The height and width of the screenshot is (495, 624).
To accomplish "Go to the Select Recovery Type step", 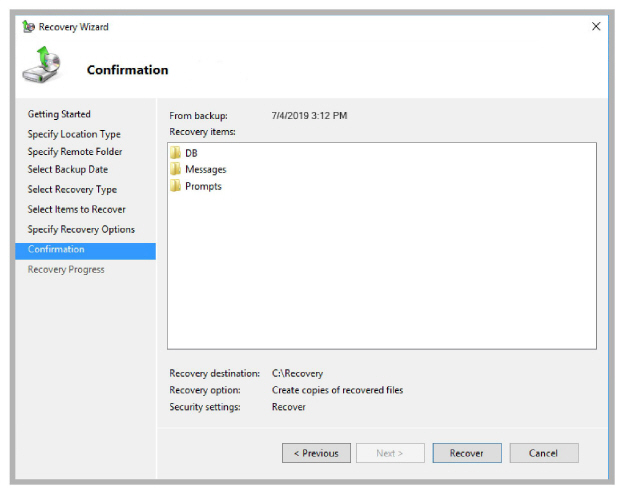I will [x=72, y=189].
